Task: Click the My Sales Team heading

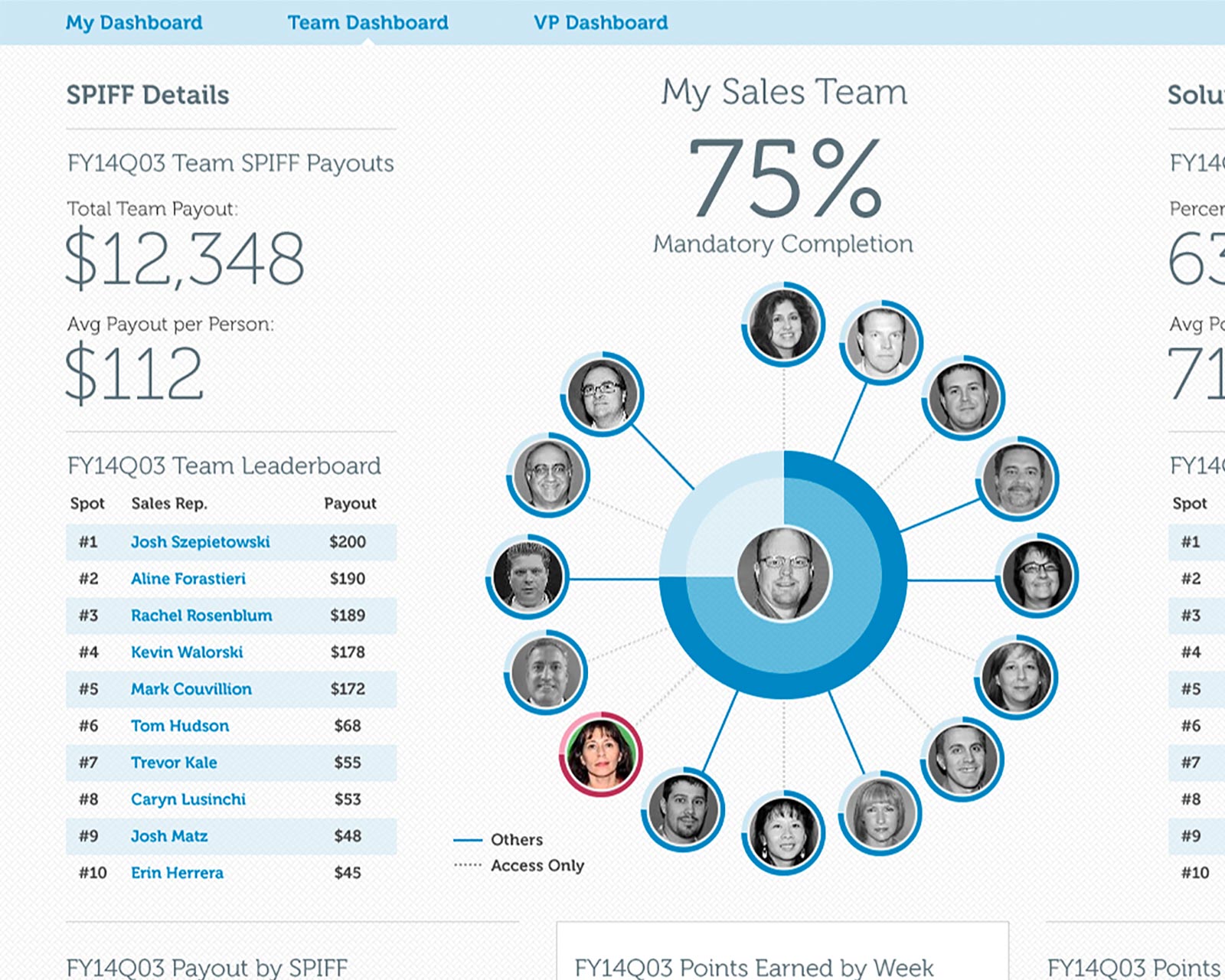Action: (x=784, y=93)
